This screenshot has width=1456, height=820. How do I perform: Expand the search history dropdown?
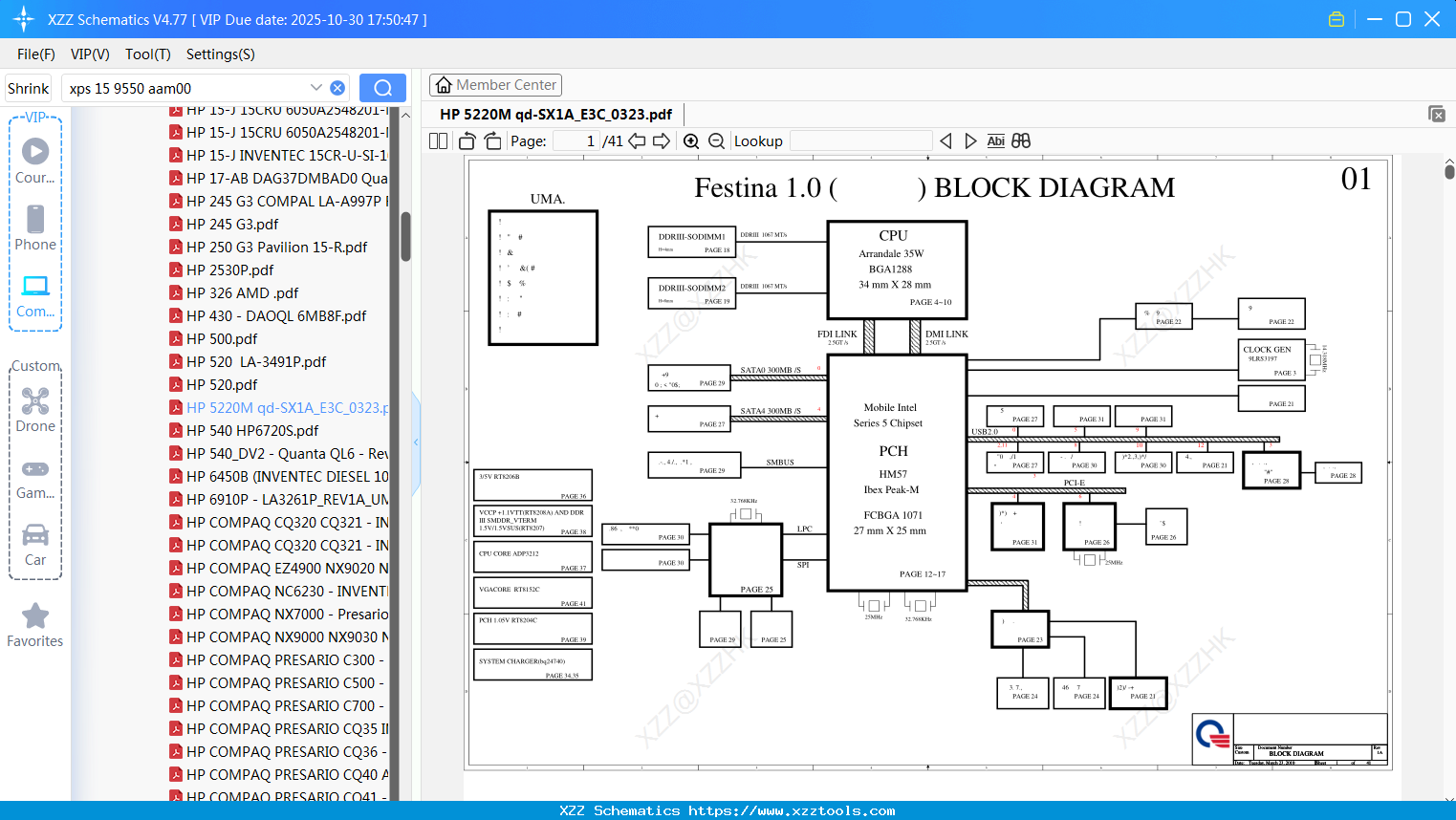pos(315,88)
